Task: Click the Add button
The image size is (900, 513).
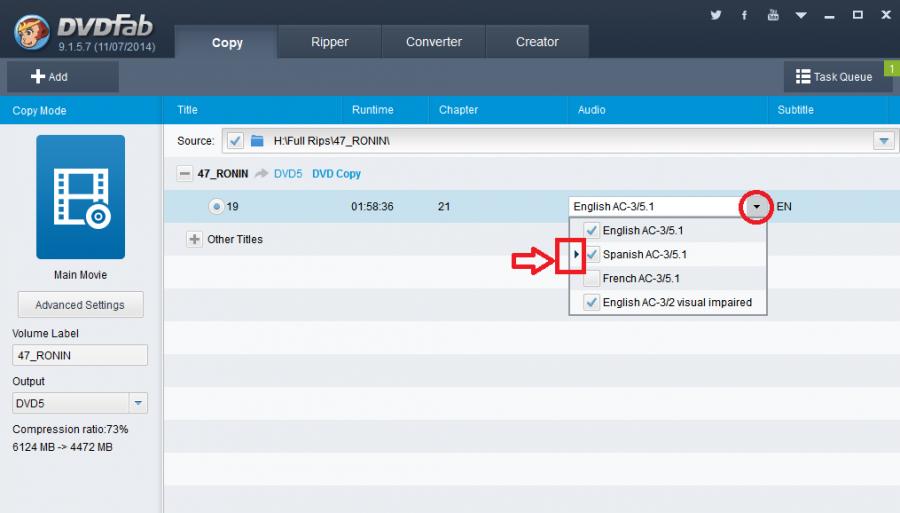Action: [x=63, y=77]
